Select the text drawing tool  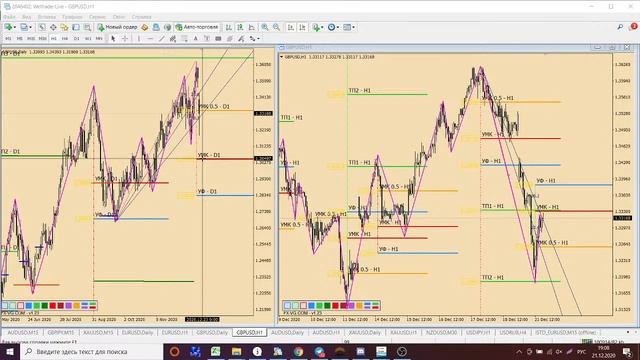coord(196,39)
